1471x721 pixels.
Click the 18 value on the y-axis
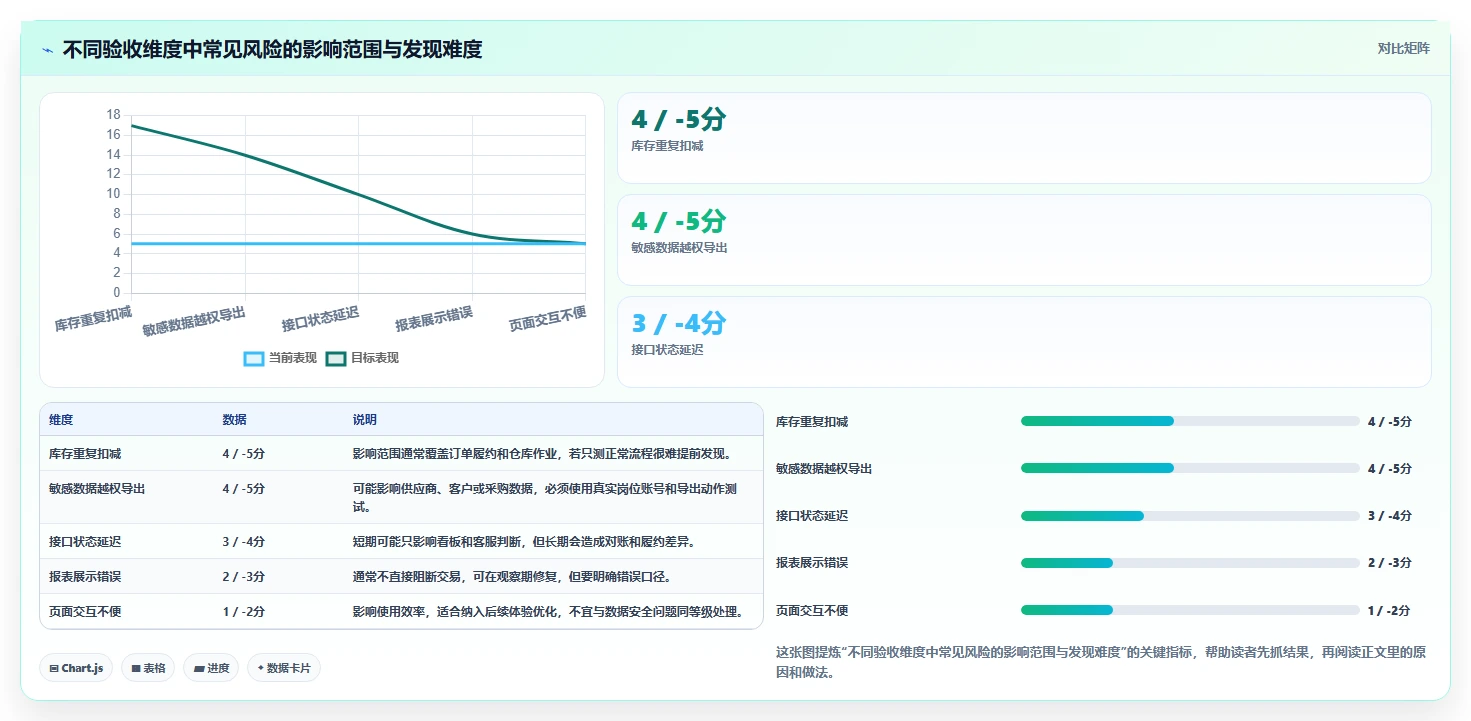point(113,115)
